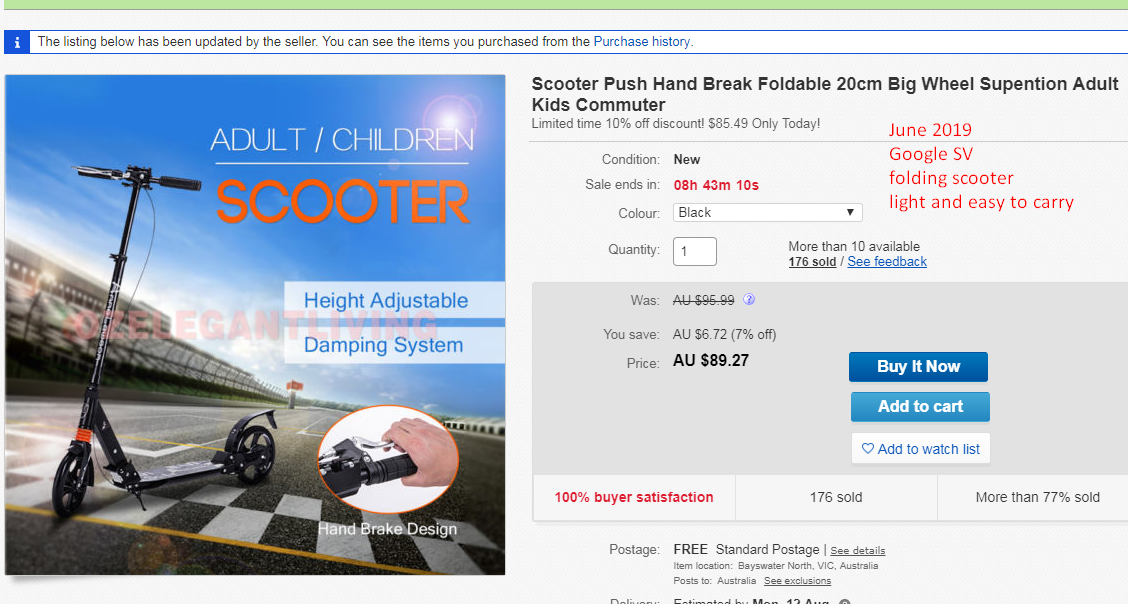Click the blue info icon in notice bar
This screenshot has height=604, width=1128.
(17, 42)
